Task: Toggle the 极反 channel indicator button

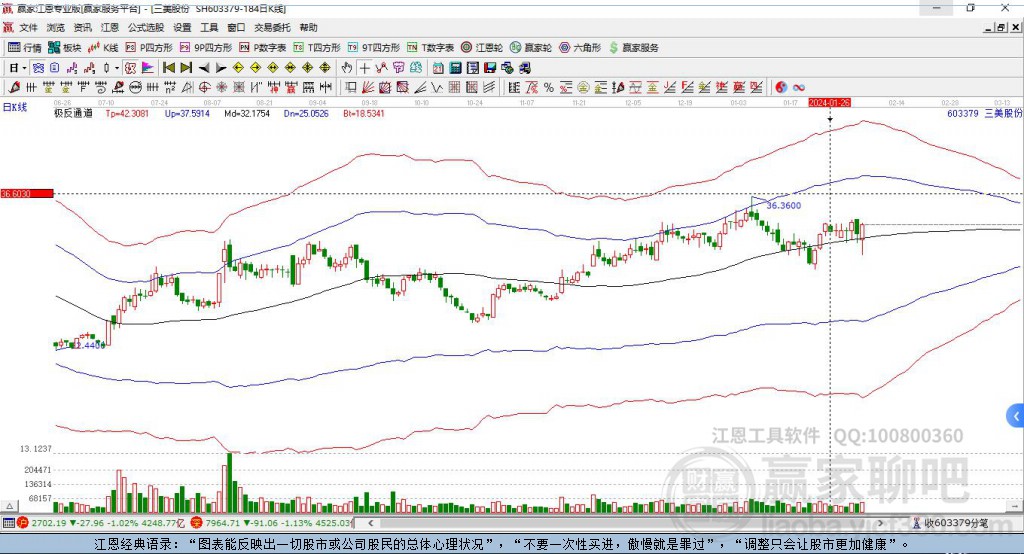Action: (x=131, y=68)
